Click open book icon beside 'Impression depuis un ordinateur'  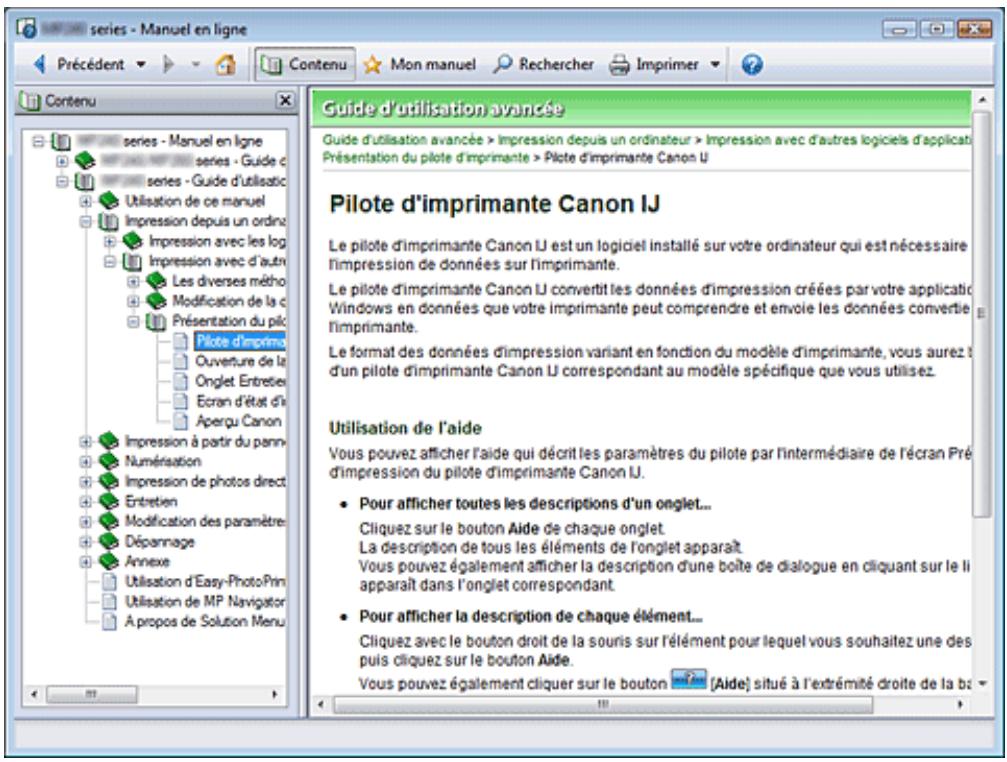(x=109, y=221)
